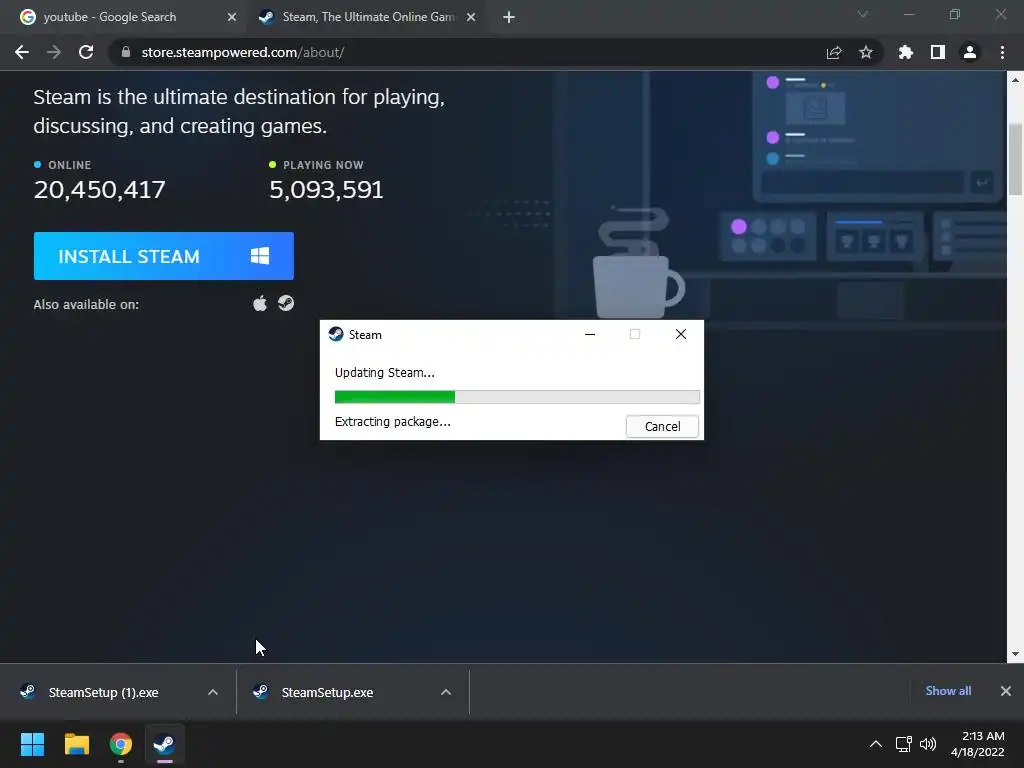The width and height of the screenshot is (1024, 768).
Task: Cancel the Steam update
Action: pyautogui.click(x=662, y=426)
